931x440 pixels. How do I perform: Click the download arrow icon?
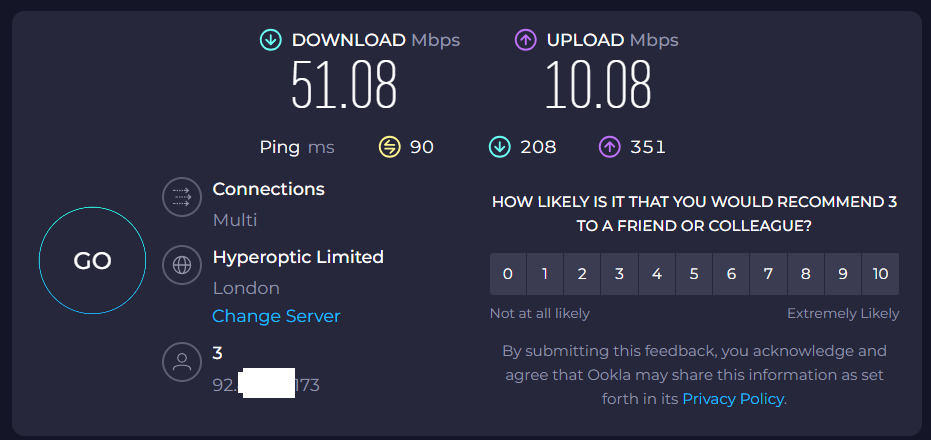click(270, 40)
